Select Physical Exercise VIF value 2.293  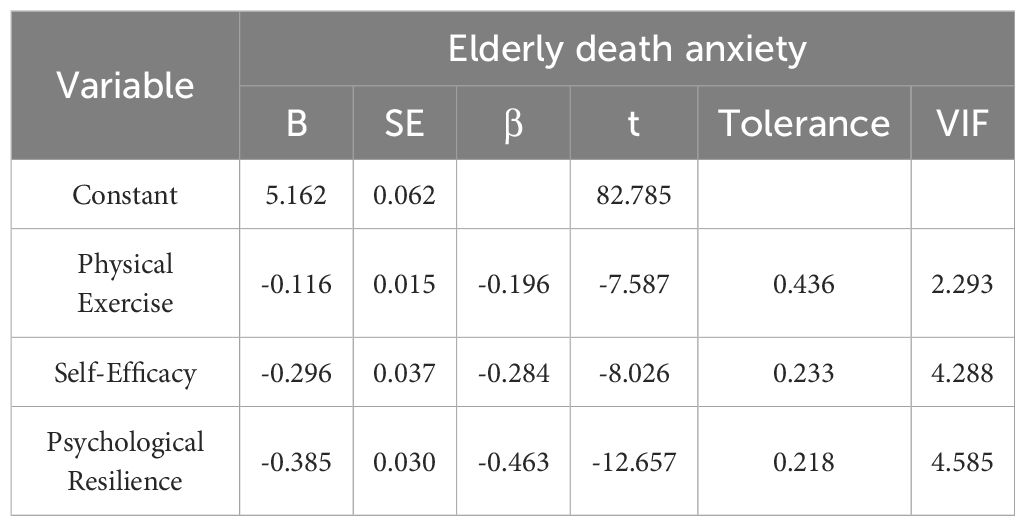click(x=961, y=284)
